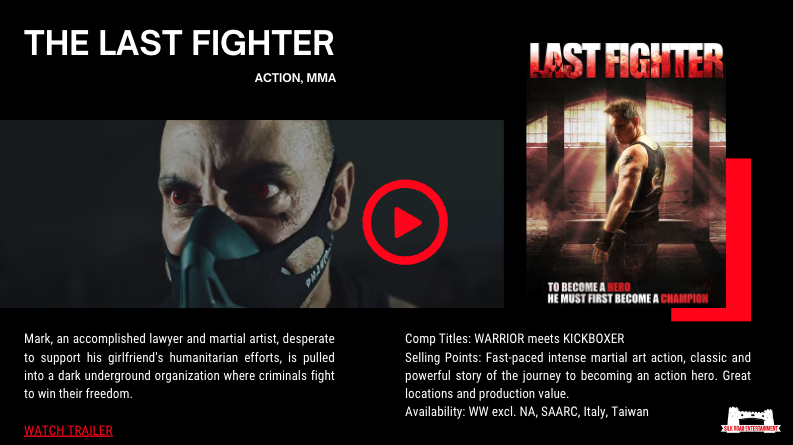Open the WATCH TRAILER link
793x445 pixels.
tap(68, 431)
